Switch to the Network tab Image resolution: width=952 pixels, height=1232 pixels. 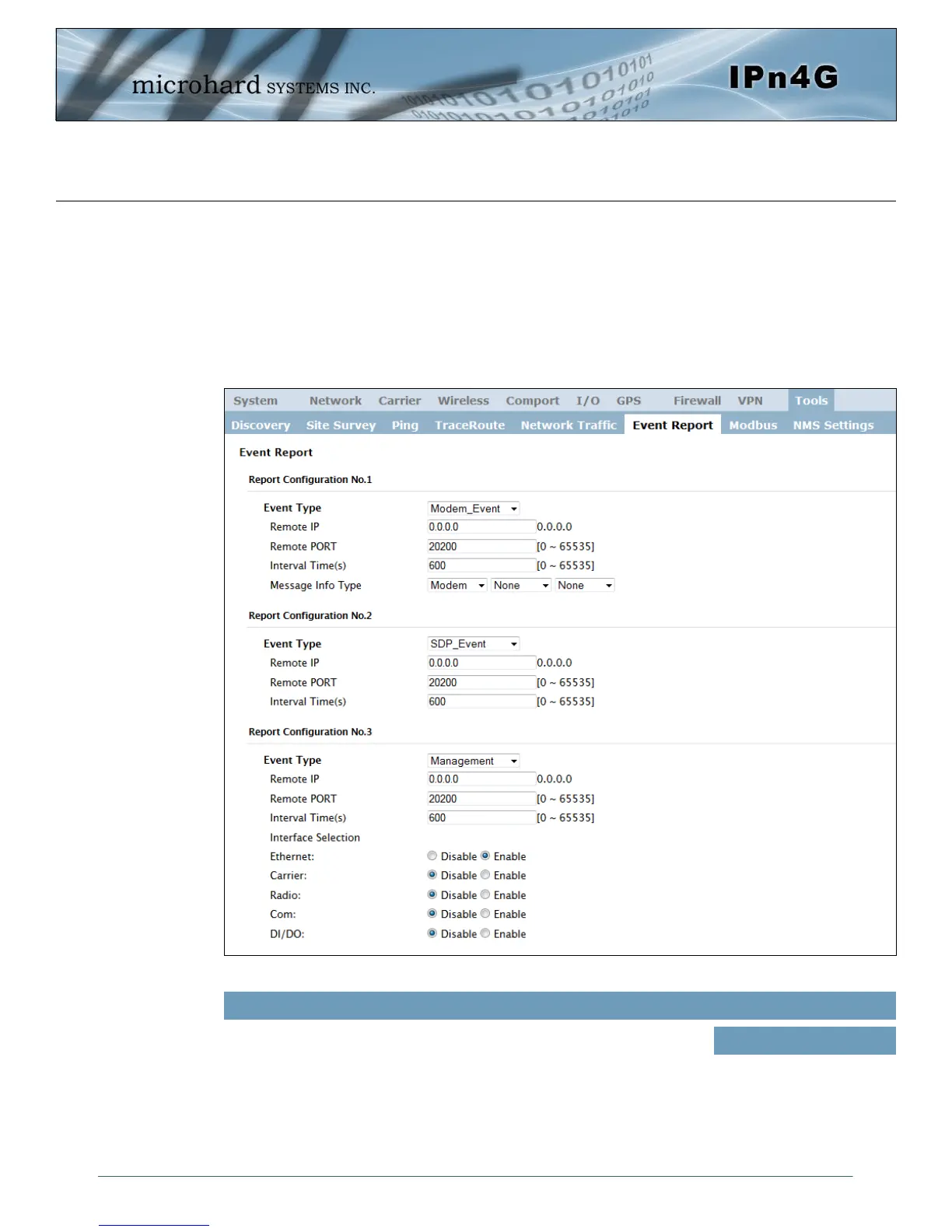[x=335, y=401]
